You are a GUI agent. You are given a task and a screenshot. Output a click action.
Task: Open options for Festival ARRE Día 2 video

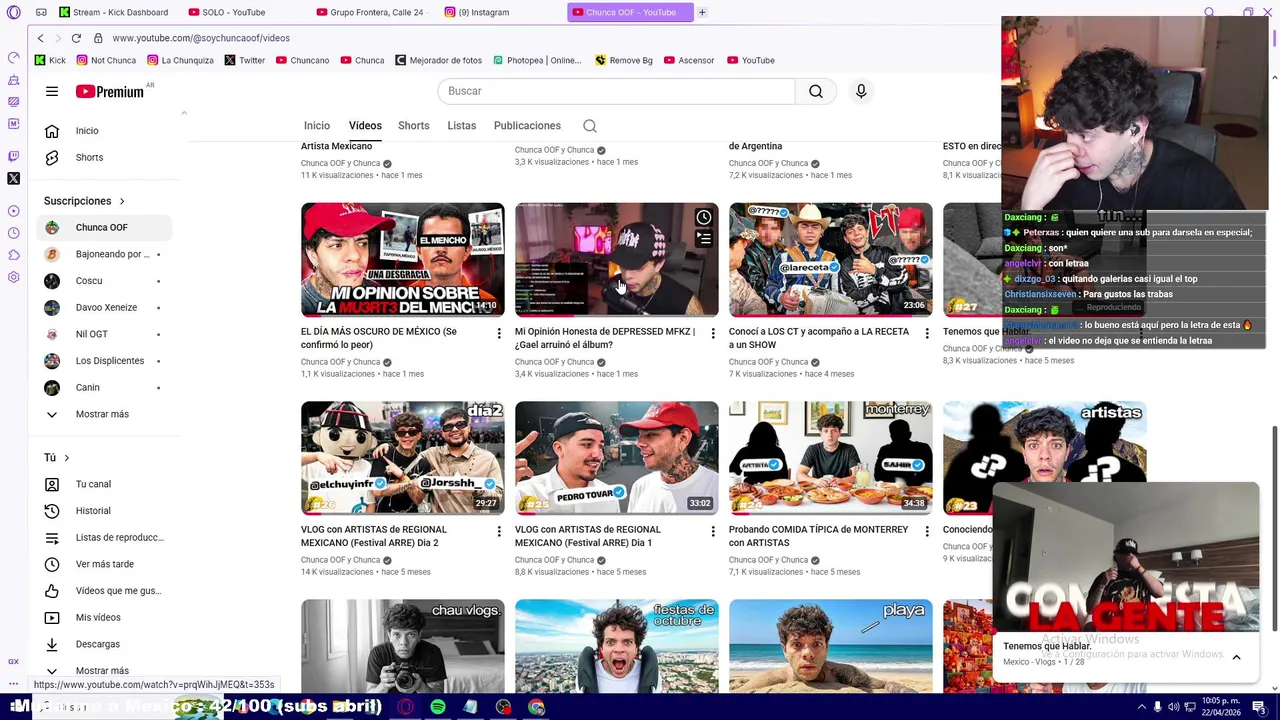(499, 531)
